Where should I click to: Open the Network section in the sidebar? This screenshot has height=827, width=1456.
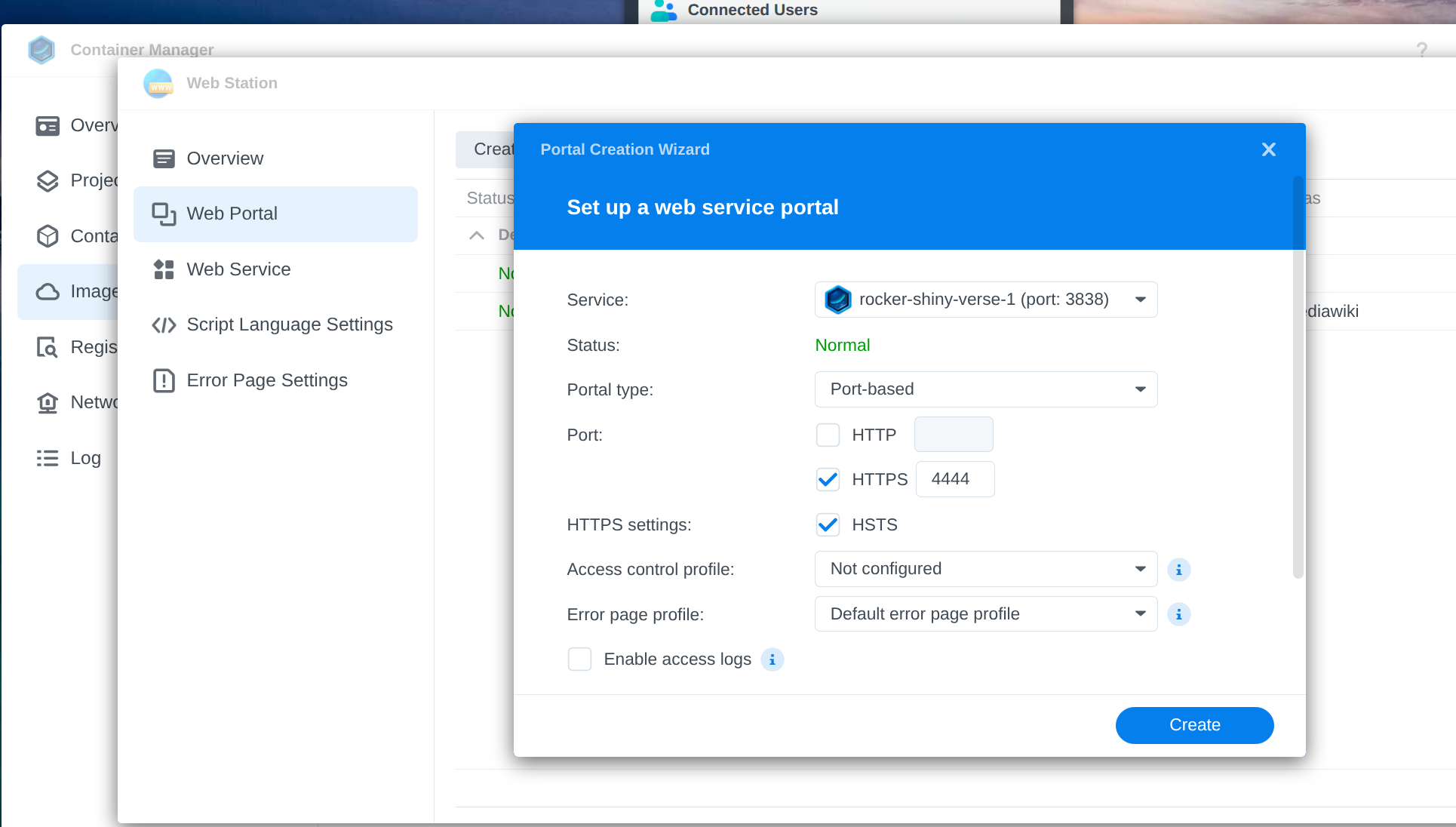pos(48,402)
